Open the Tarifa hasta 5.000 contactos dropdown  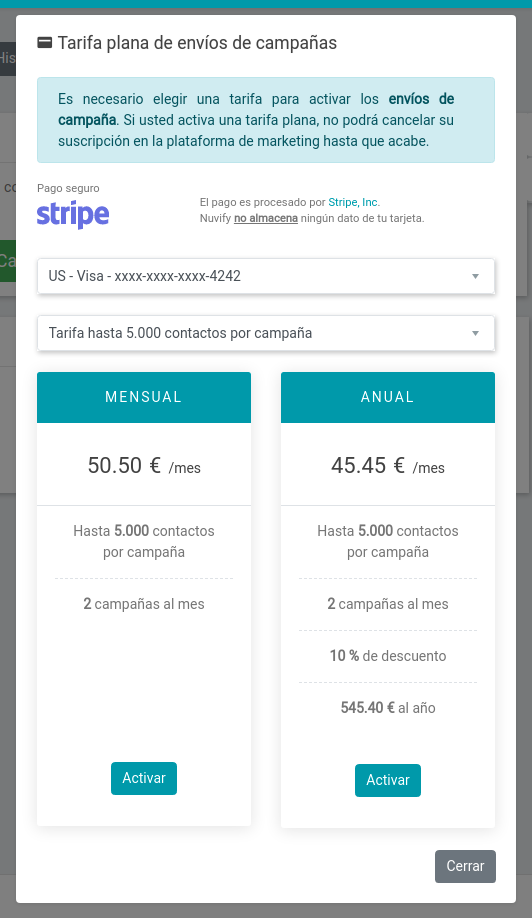point(266,333)
